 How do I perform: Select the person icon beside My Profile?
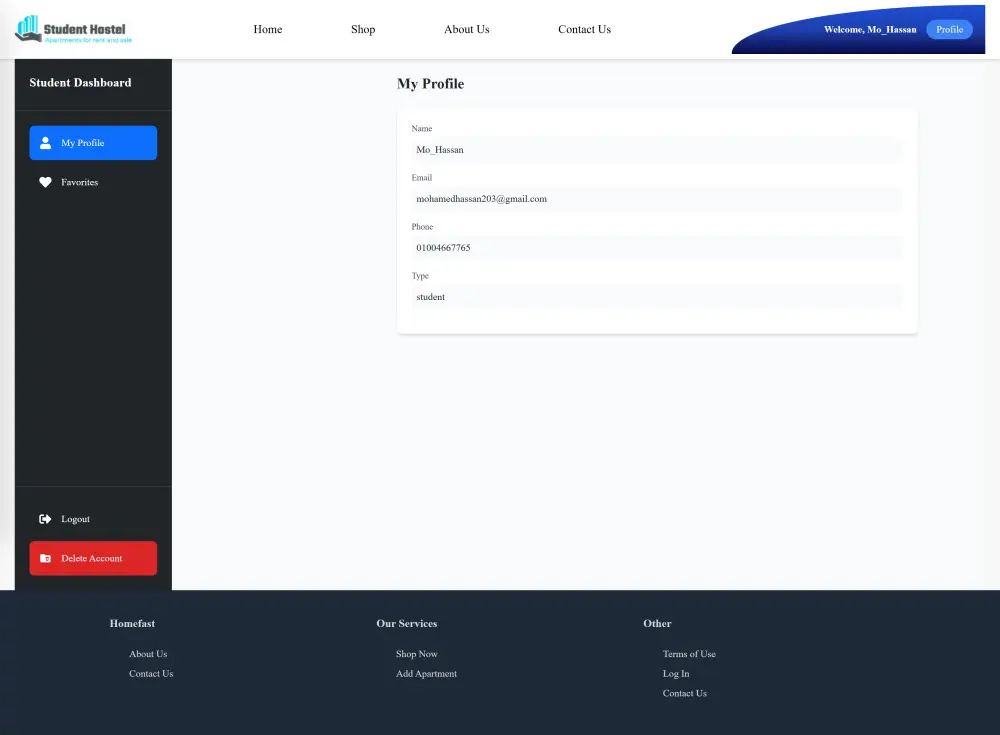click(x=45, y=142)
